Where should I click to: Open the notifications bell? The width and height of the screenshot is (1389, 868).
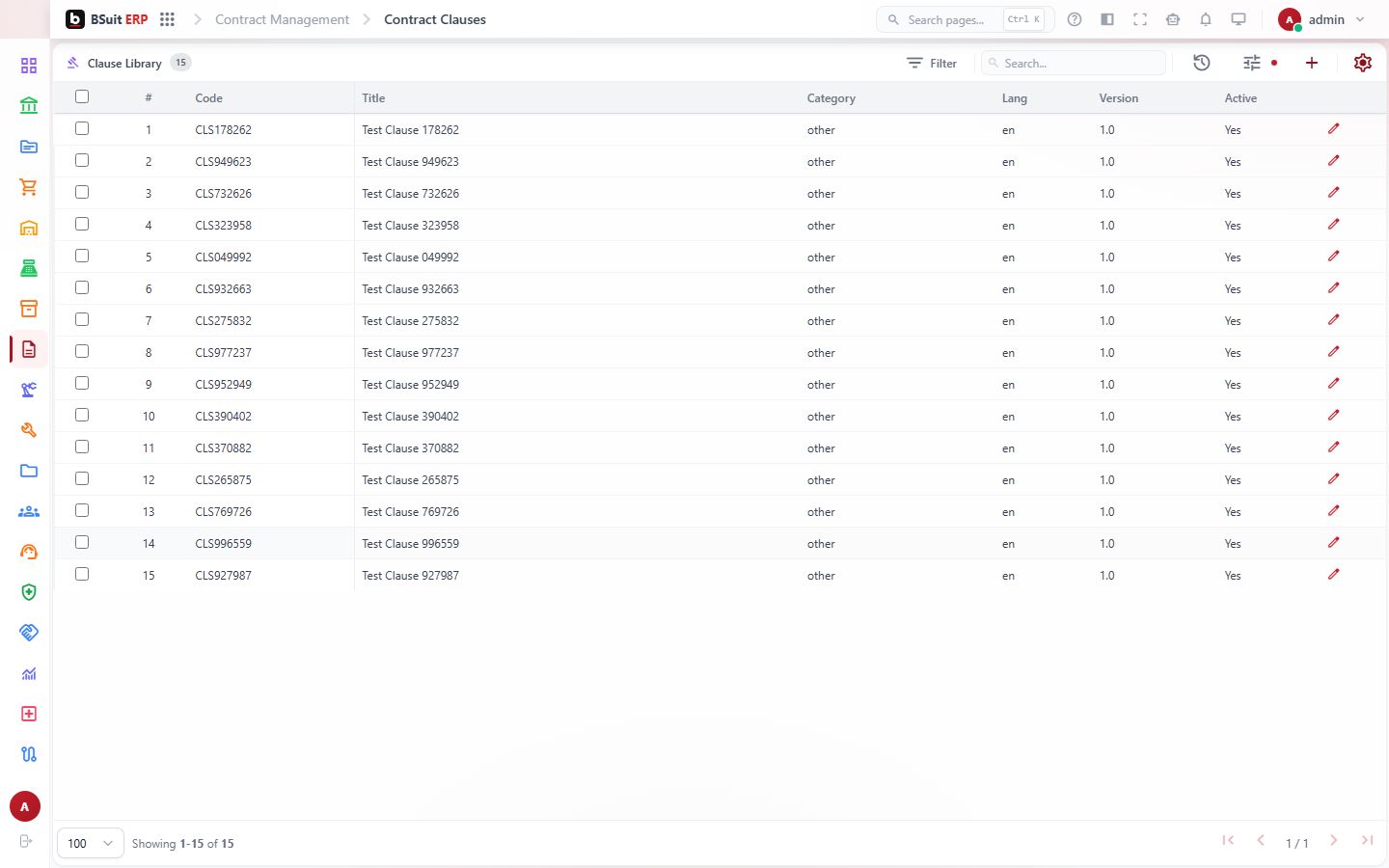1206,19
